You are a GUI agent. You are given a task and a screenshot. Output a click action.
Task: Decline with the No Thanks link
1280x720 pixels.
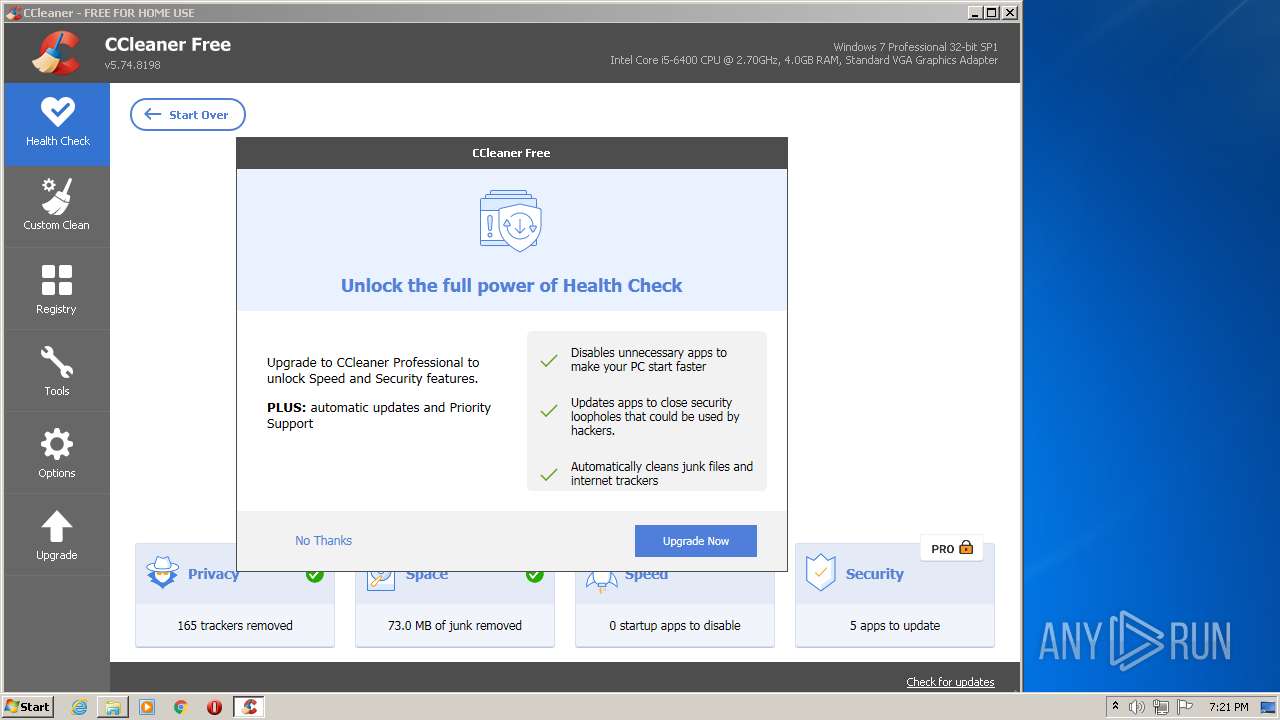pos(323,540)
